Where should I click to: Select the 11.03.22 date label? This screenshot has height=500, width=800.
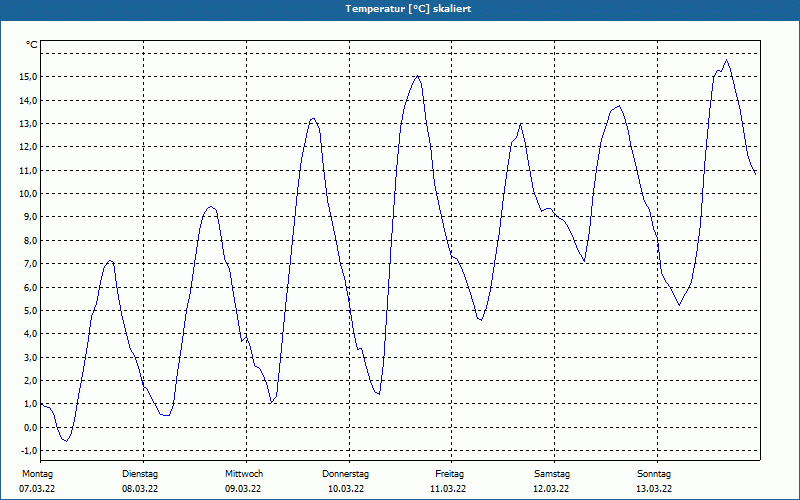[448, 489]
